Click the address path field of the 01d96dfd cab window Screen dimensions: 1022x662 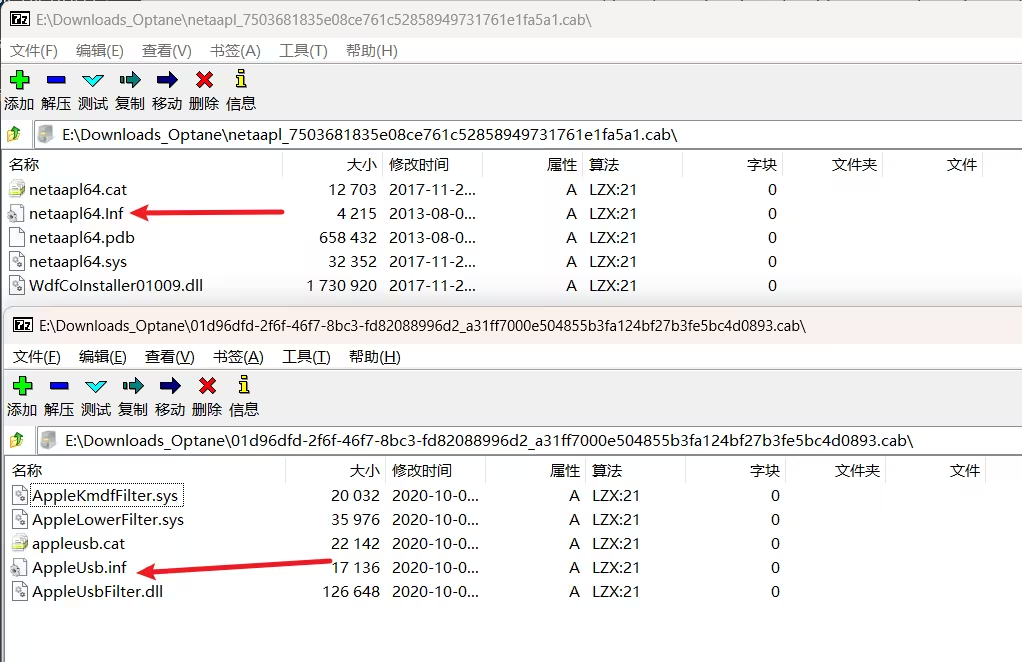(529, 440)
